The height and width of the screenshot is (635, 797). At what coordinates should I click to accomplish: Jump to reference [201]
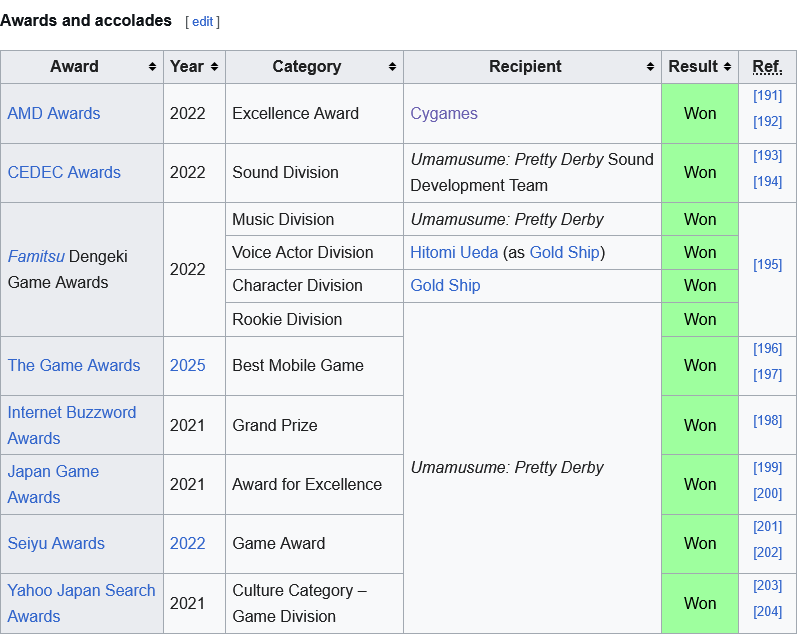[768, 526]
